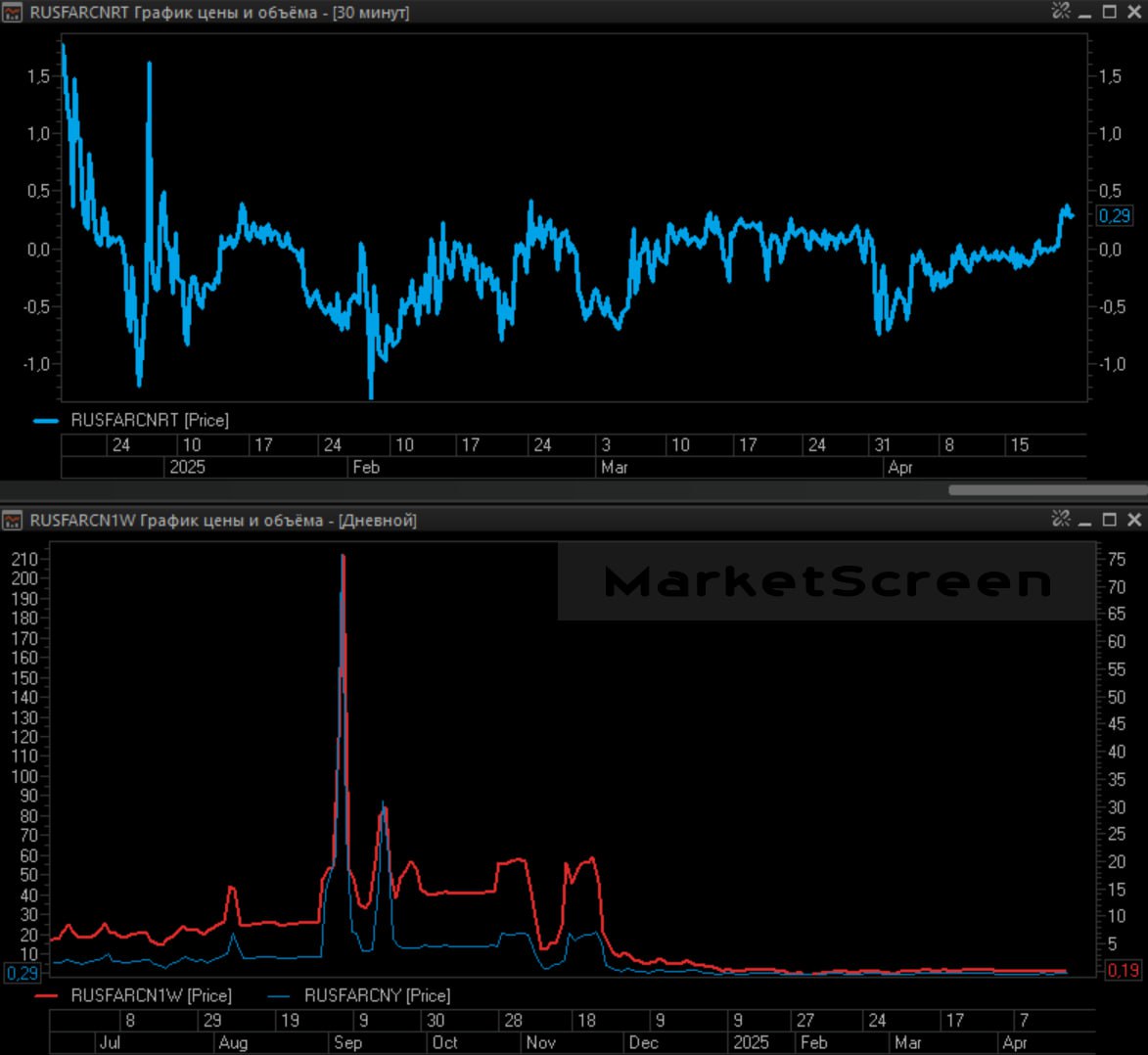Click the Dec month label on bottom chart axis
Image resolution: width=1148 pixels, height=1055 pixels.
pos(644,1042)
